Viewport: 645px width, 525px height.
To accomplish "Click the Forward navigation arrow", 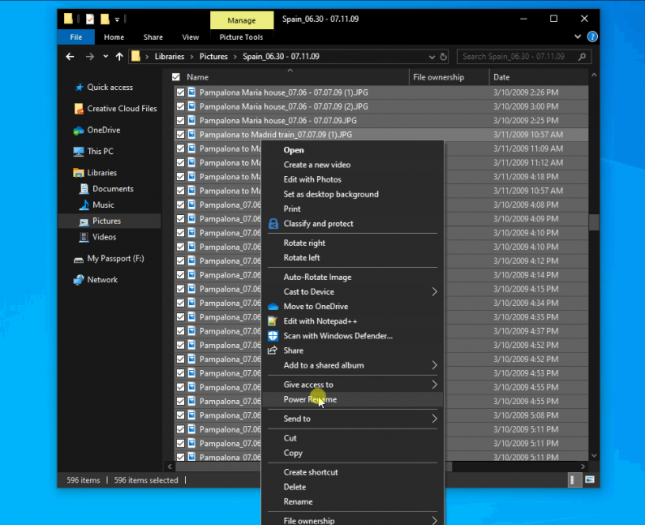I will pyautogui.click(x=90, y=56).
